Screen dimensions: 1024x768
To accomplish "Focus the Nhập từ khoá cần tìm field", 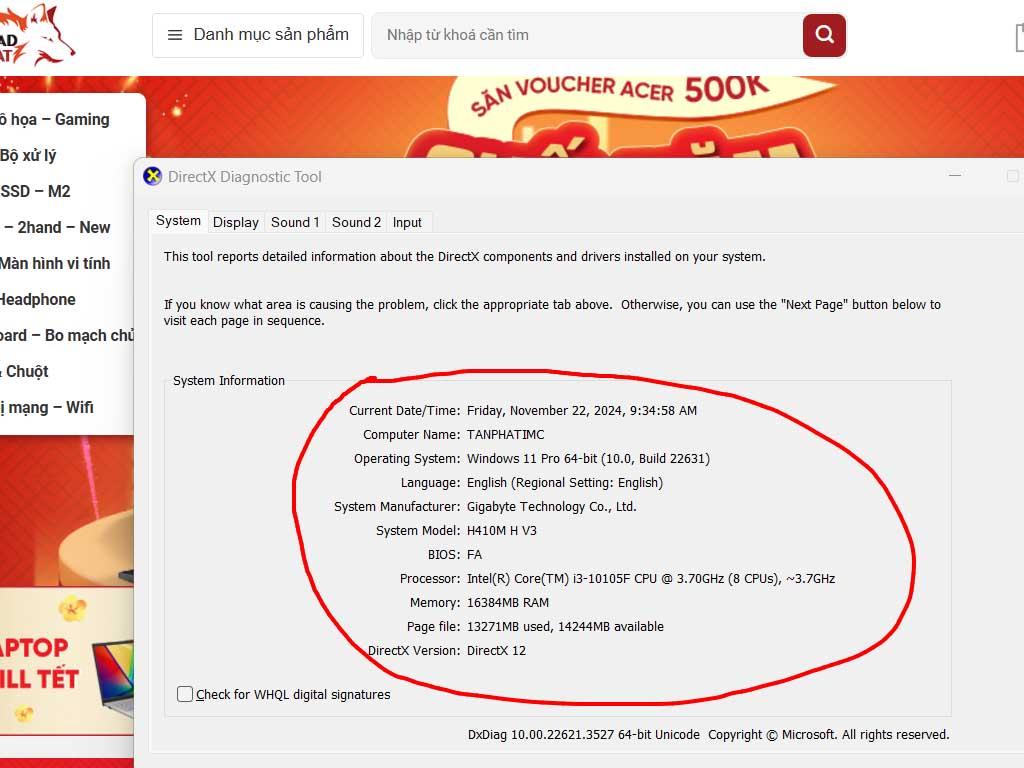I will [588, 35].
